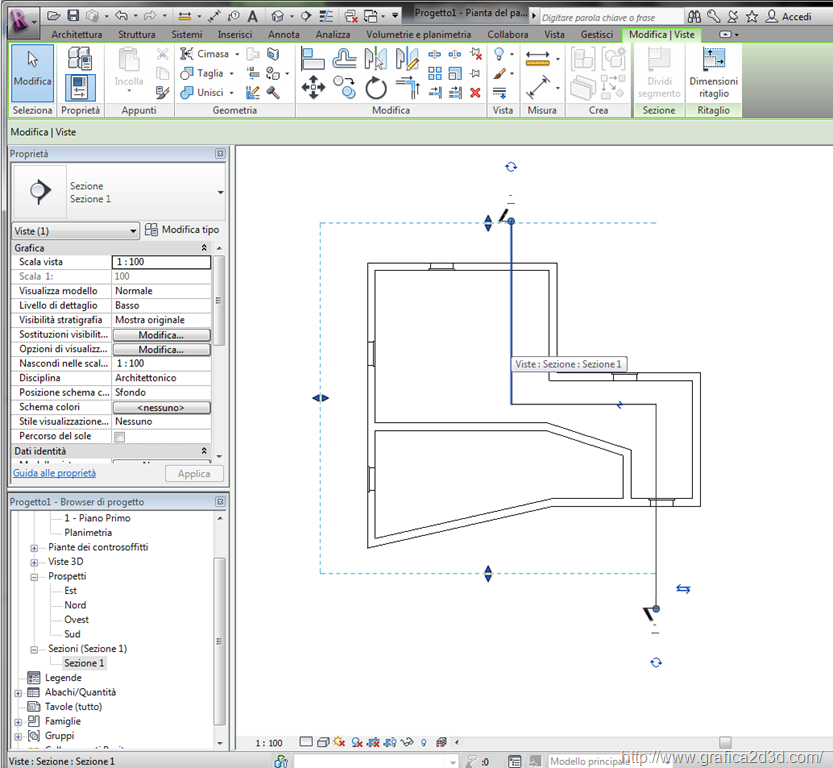The width and height of the screenshot is (833, 768).
Task: Open the Revit application menu button
Action: click(x=19, y=17)
